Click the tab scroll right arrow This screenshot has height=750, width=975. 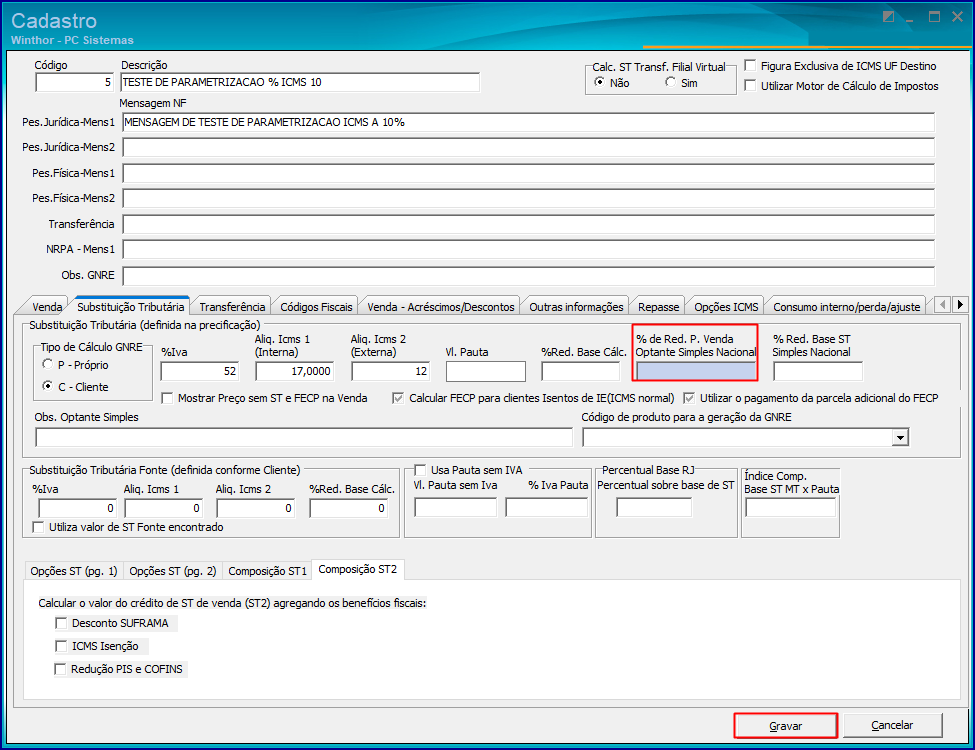(960, 305)
